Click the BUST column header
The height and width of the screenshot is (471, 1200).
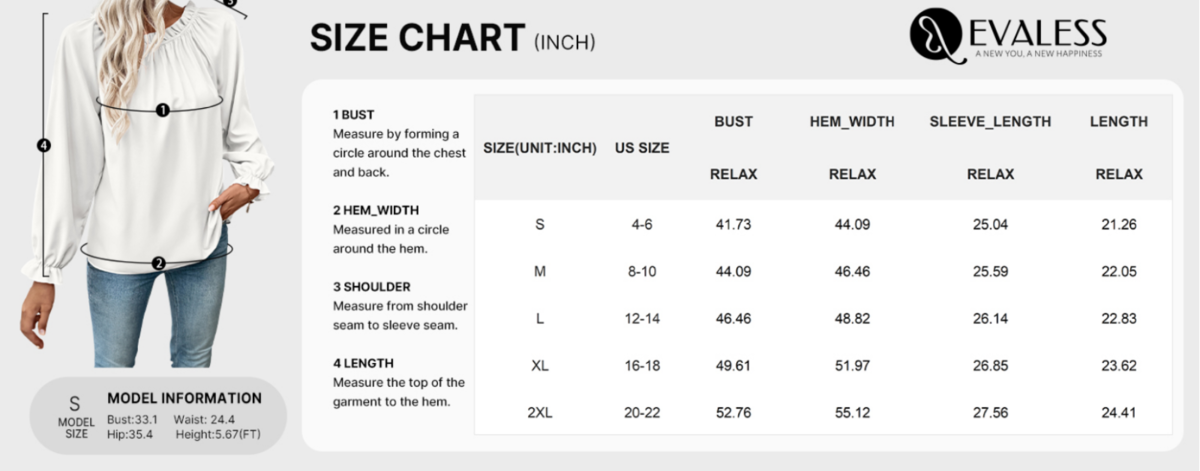(x=733, y=121)
